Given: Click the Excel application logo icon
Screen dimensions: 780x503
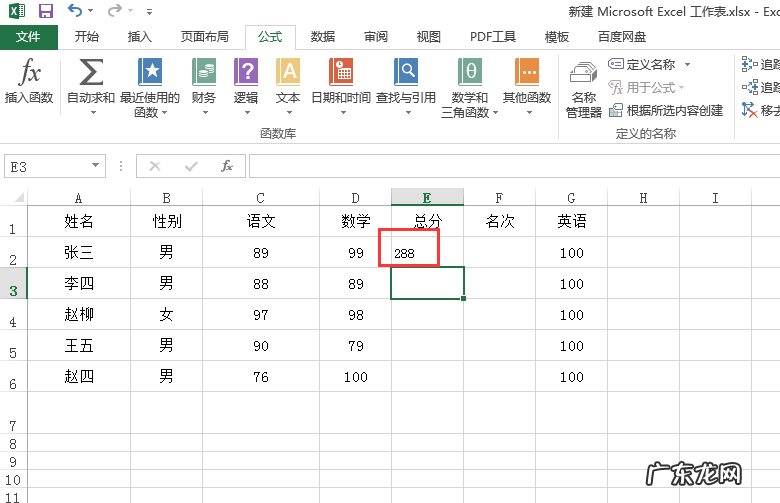Looking at the screenshot, I should [17, 10].
